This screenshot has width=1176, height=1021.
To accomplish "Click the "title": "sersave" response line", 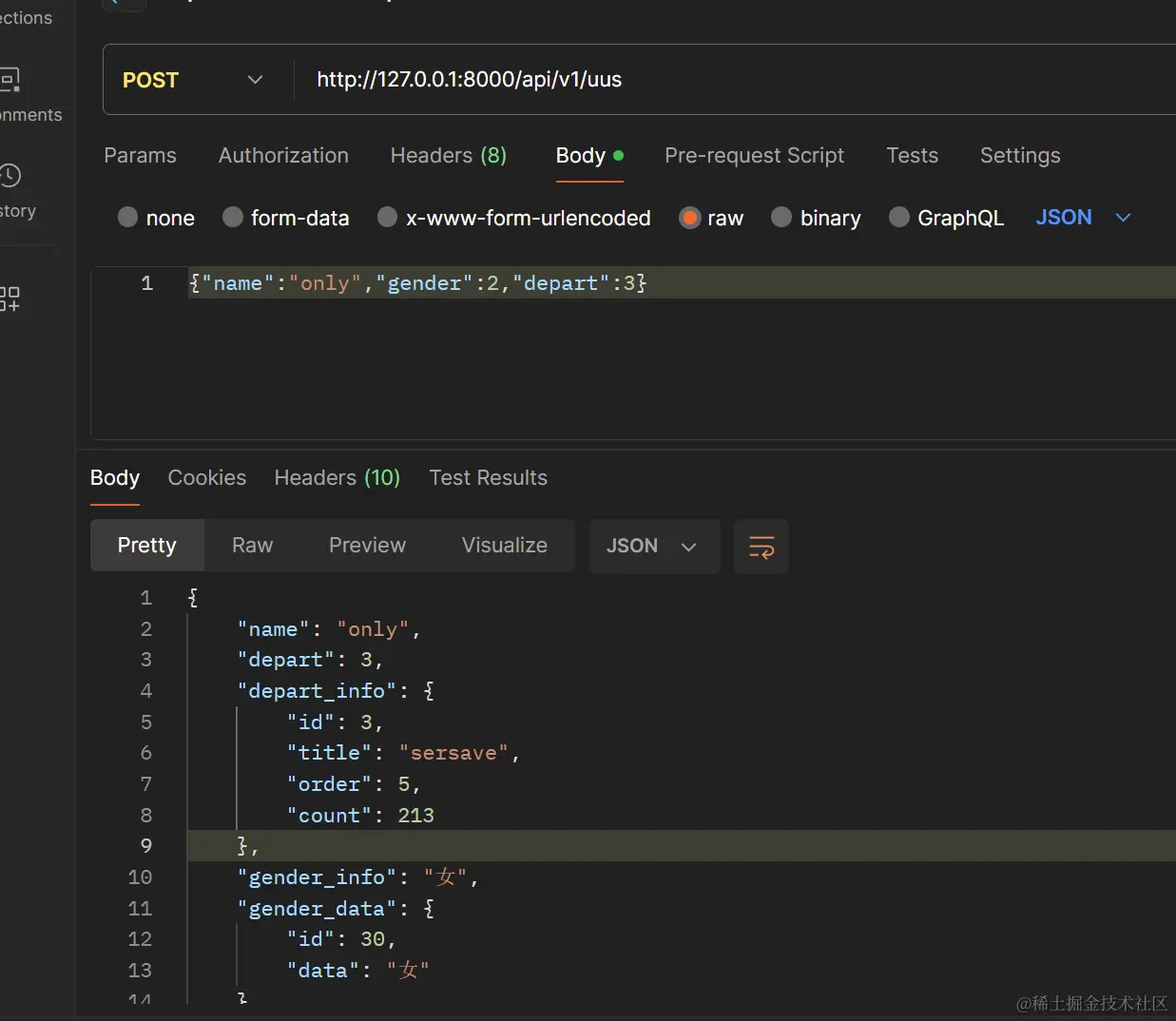I will (x=403, y=753).
